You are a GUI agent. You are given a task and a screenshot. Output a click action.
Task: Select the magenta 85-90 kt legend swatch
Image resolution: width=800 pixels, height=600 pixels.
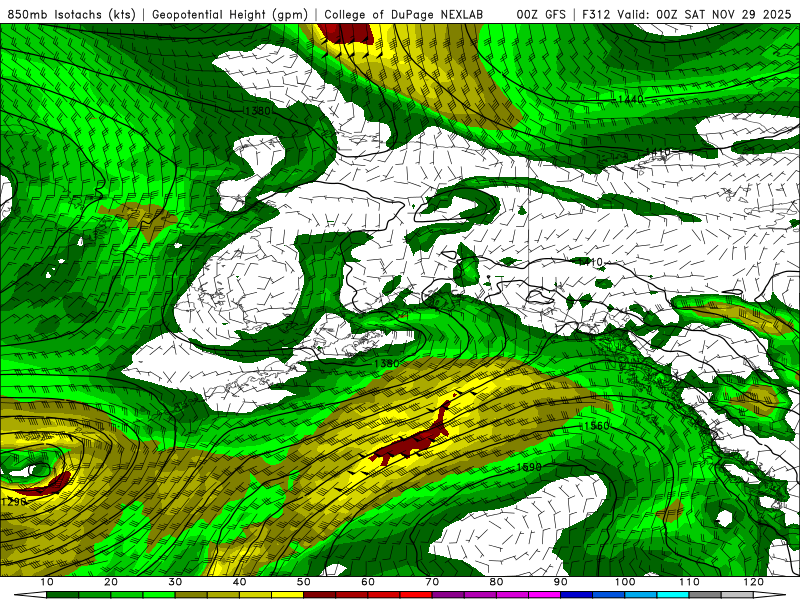[x=544, y=595]
